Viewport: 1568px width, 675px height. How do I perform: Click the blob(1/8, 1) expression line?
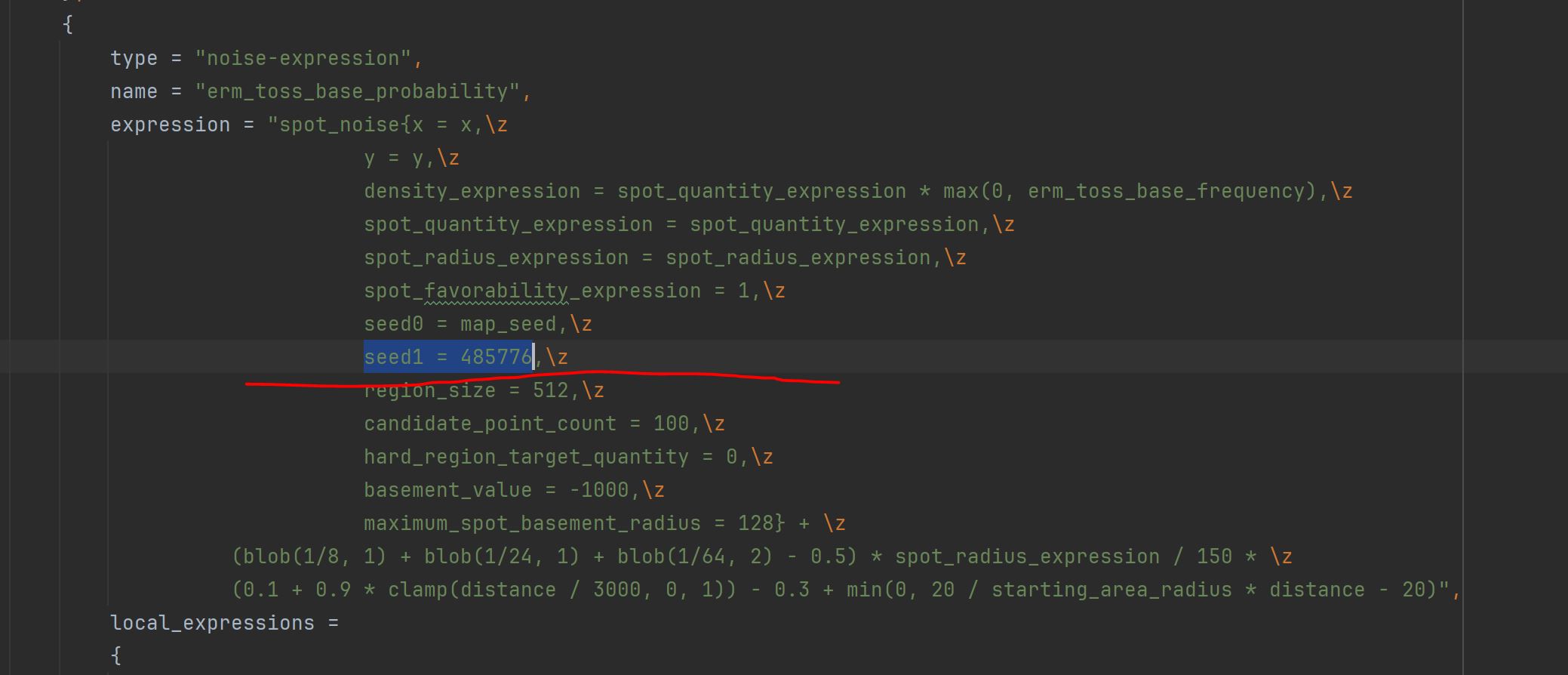[x=762, y=556]
